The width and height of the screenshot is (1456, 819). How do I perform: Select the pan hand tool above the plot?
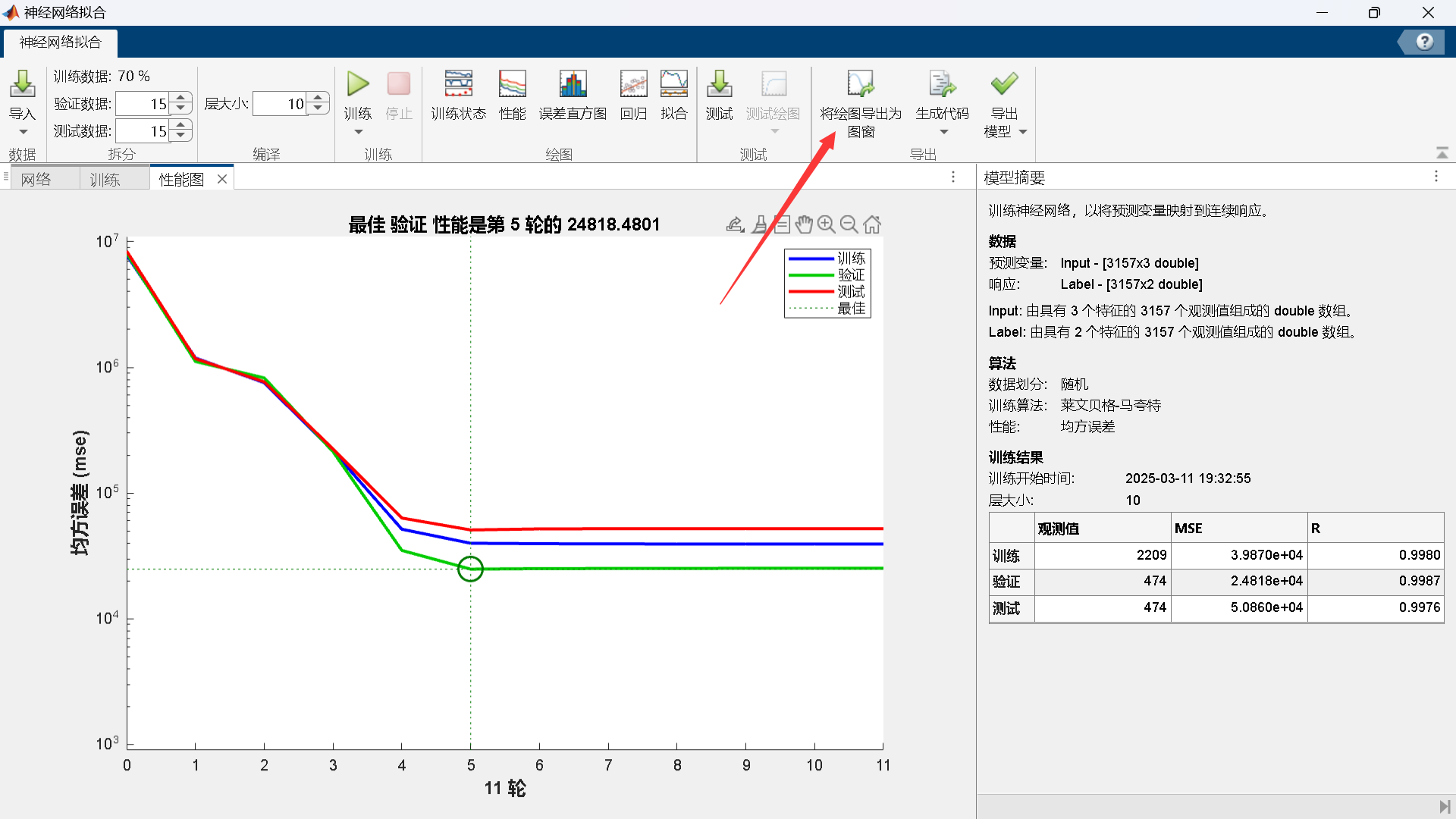804,224
